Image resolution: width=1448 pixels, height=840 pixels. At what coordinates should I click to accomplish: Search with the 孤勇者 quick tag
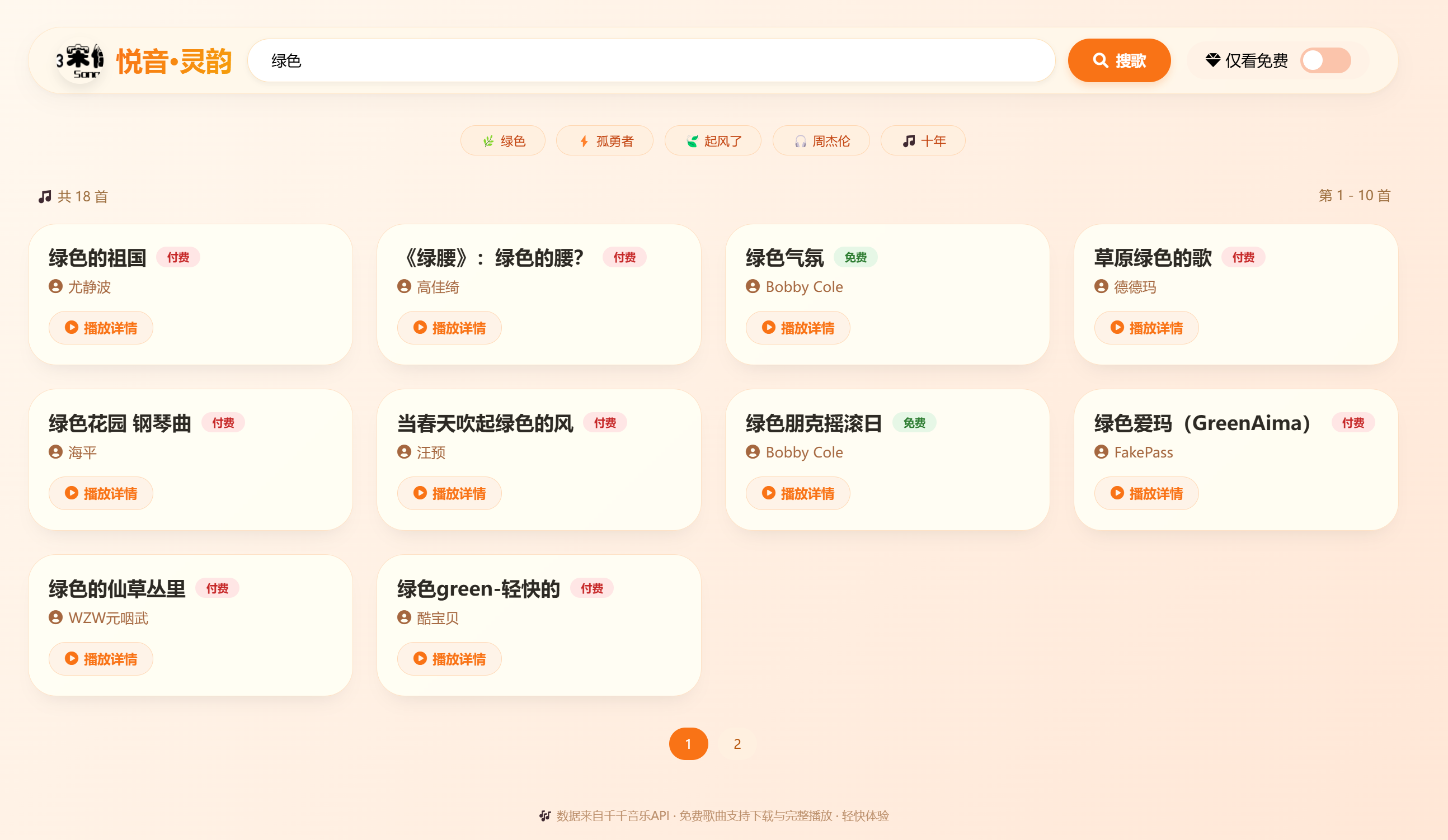pos(604,141)
